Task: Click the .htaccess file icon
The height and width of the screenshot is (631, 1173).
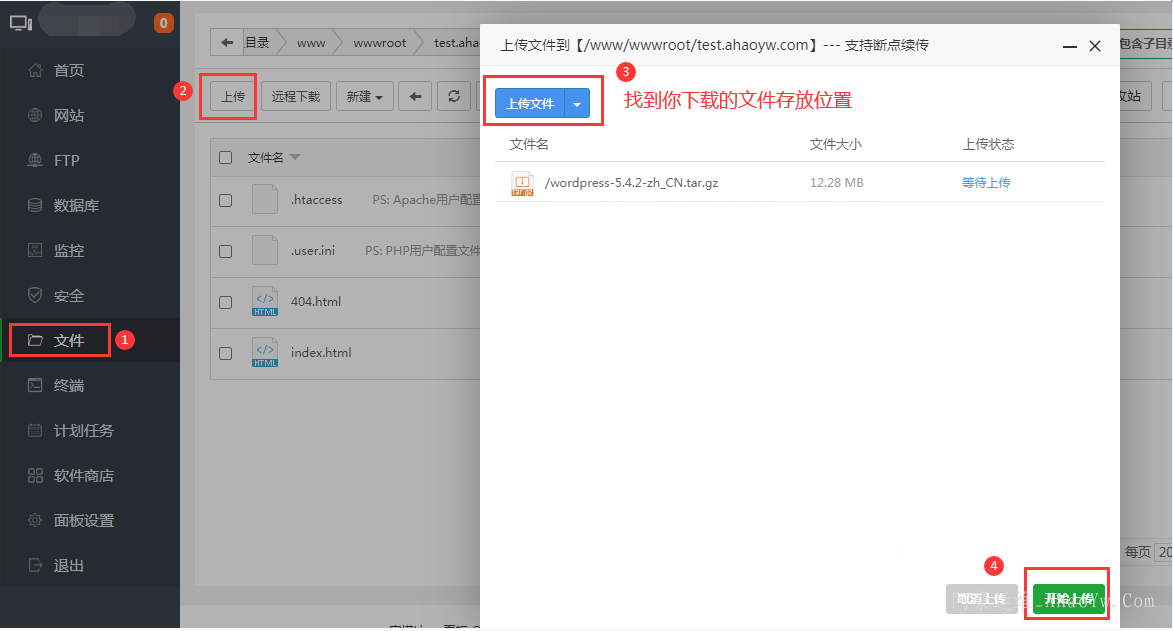Action: tap(265, 200)
